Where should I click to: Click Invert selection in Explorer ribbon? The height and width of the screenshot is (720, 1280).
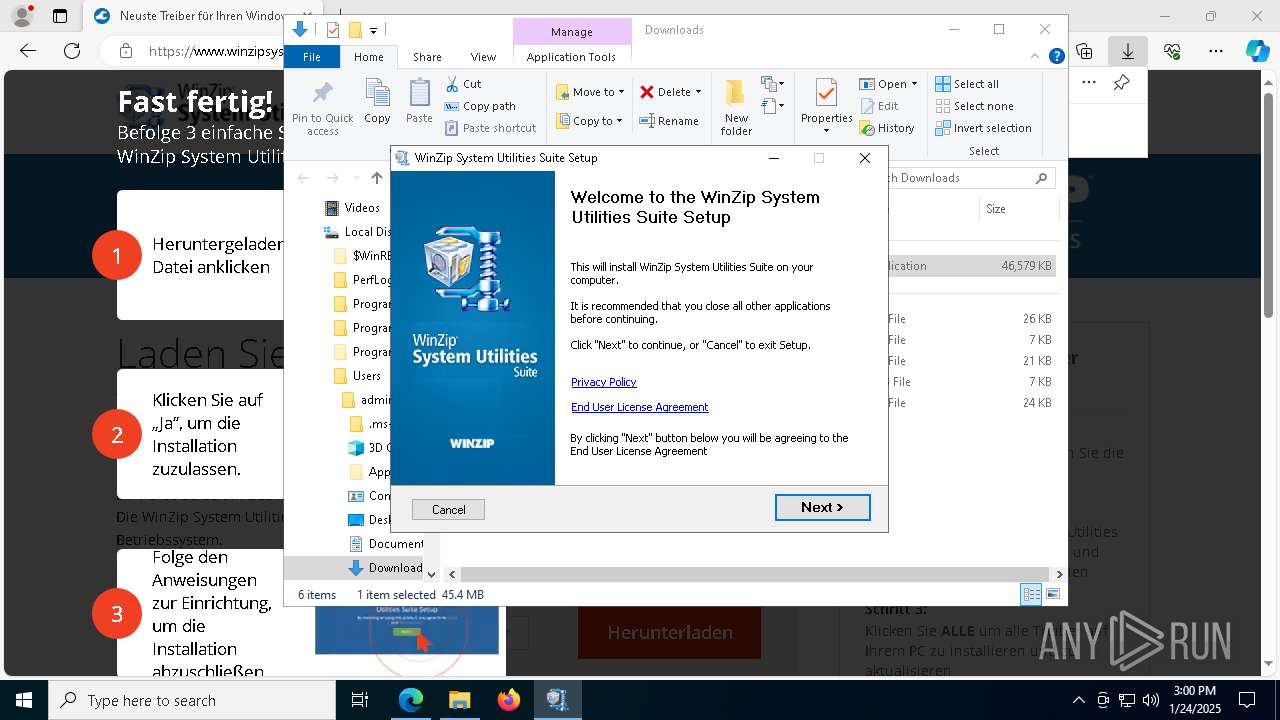coord(983,128)
